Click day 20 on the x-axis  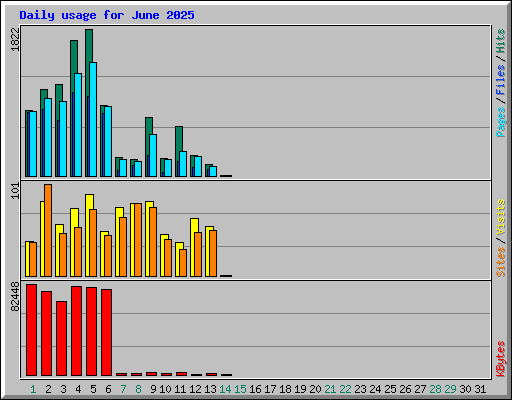(315, 389)
